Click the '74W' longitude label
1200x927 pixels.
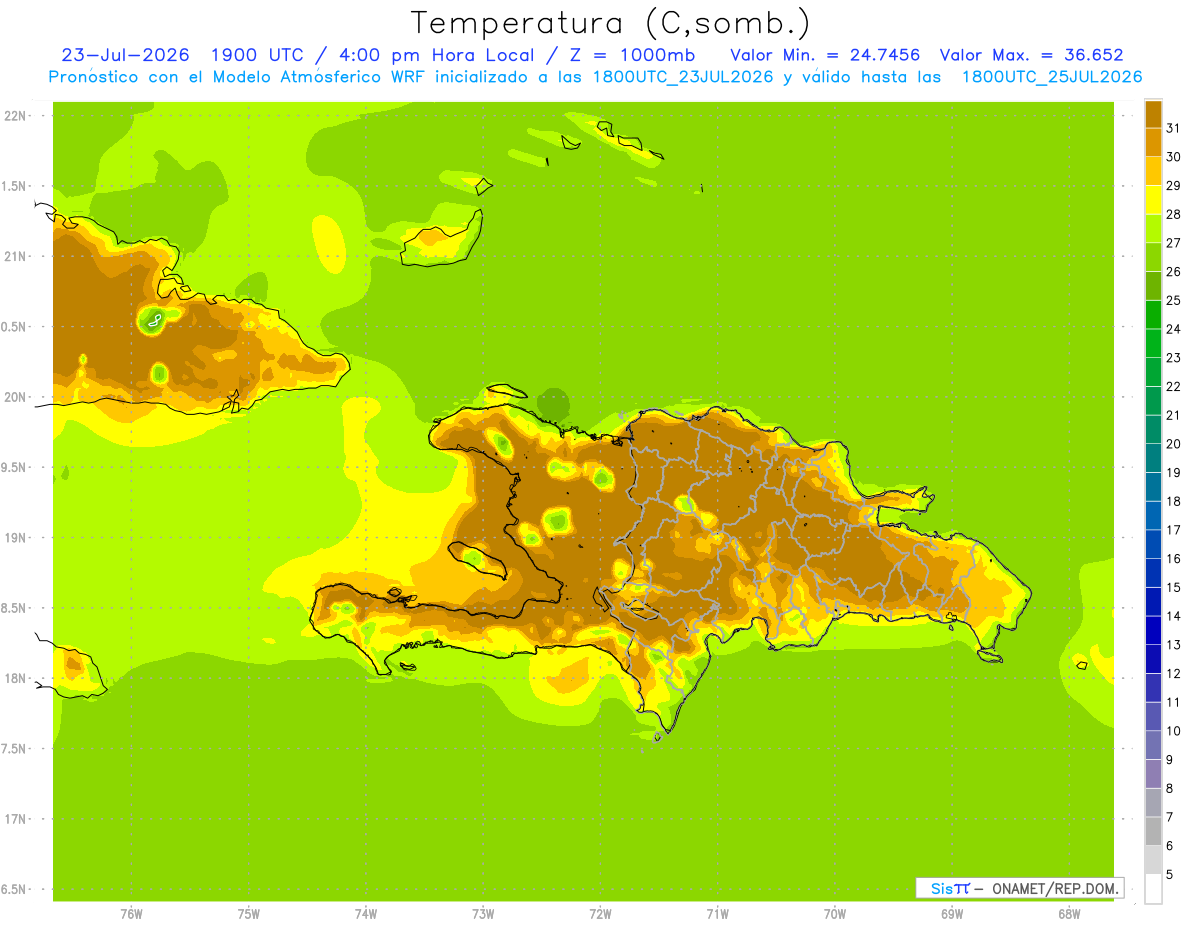(366, 914)
